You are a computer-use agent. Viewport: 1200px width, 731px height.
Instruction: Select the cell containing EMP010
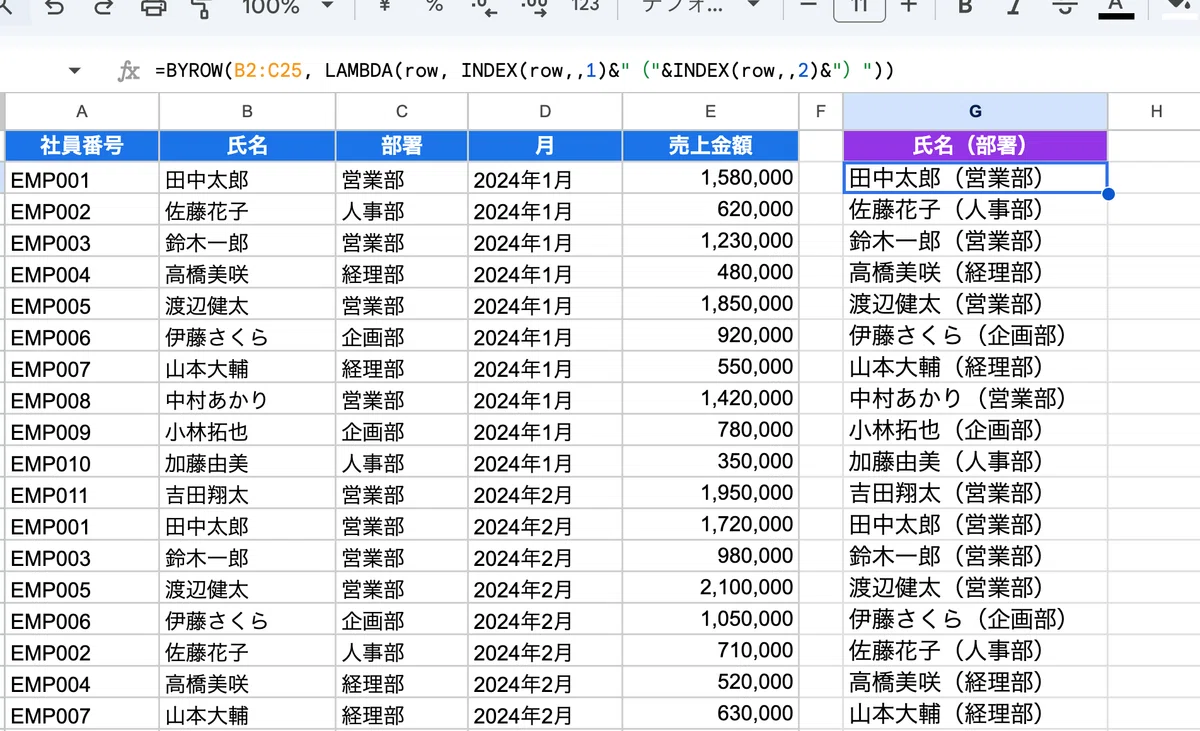point(81,463)
